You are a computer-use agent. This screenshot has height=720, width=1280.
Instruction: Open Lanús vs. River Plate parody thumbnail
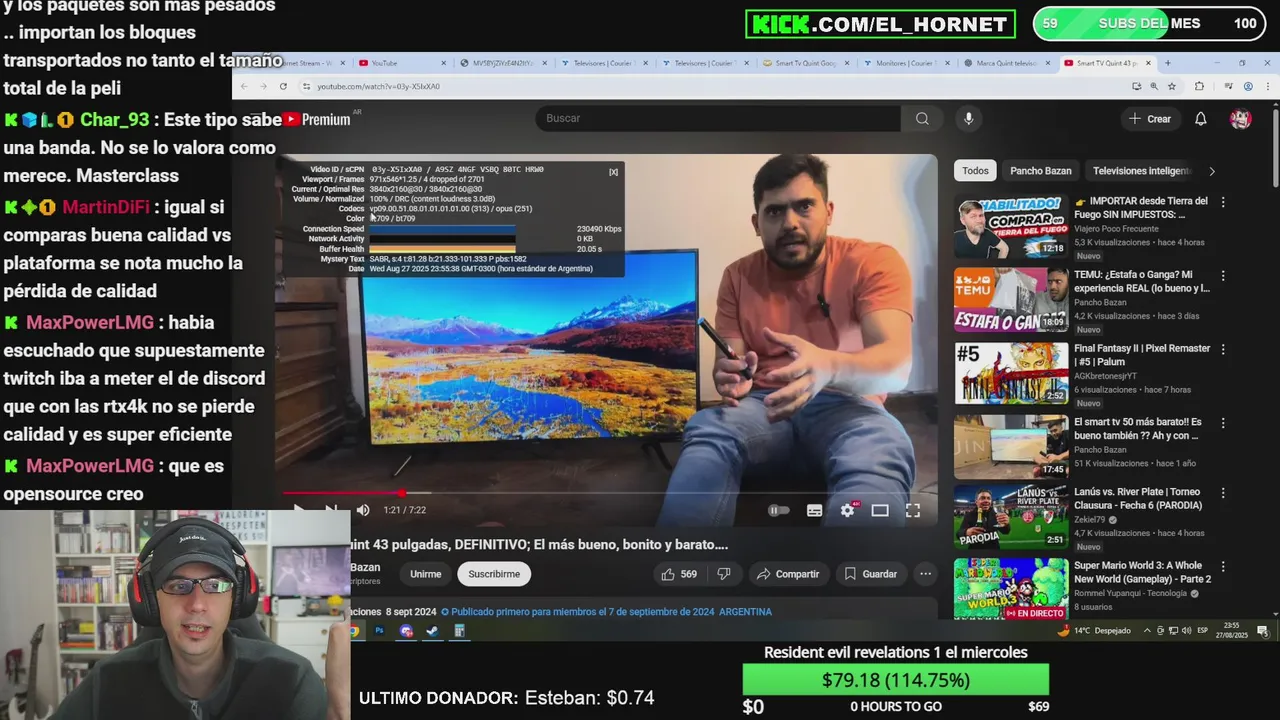pos(1011,517)
